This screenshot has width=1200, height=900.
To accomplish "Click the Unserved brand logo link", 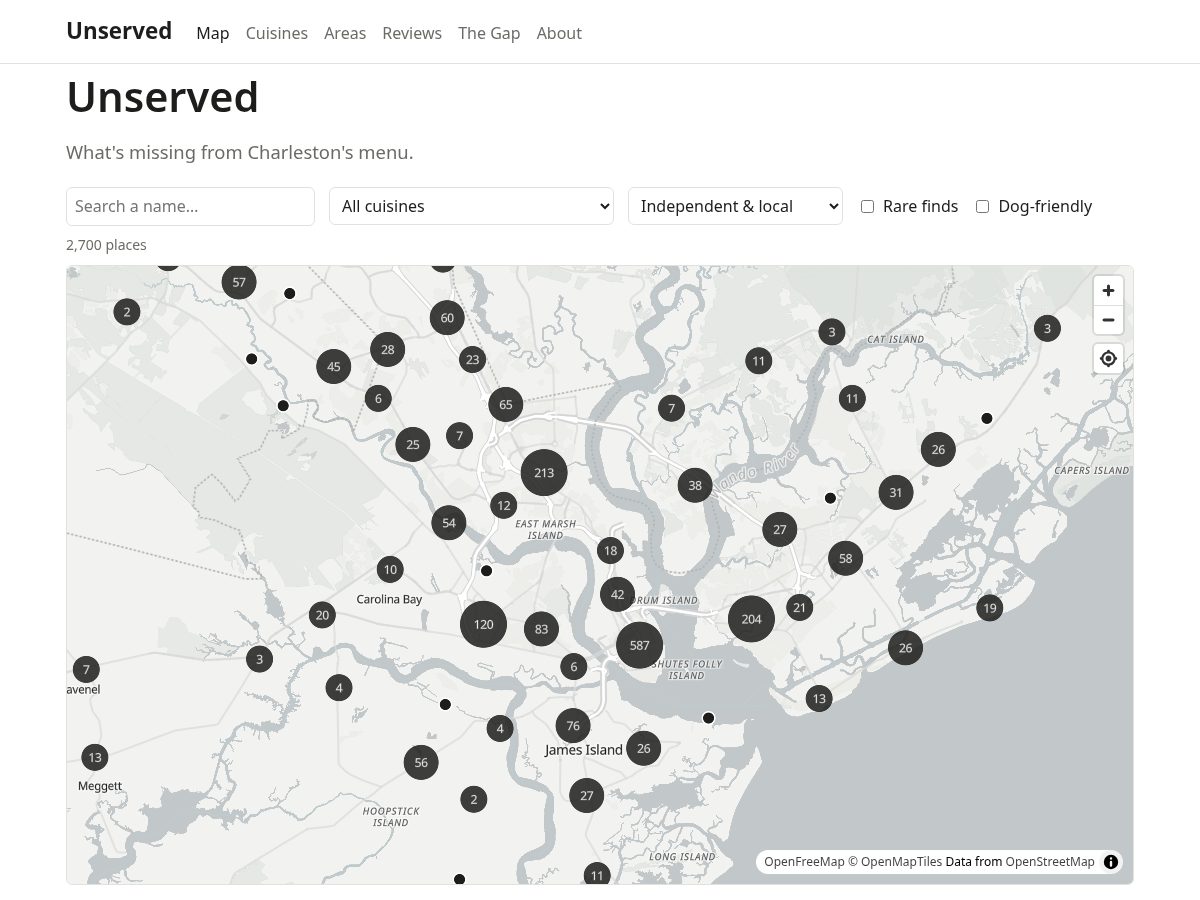I will [x=119, y=31].
